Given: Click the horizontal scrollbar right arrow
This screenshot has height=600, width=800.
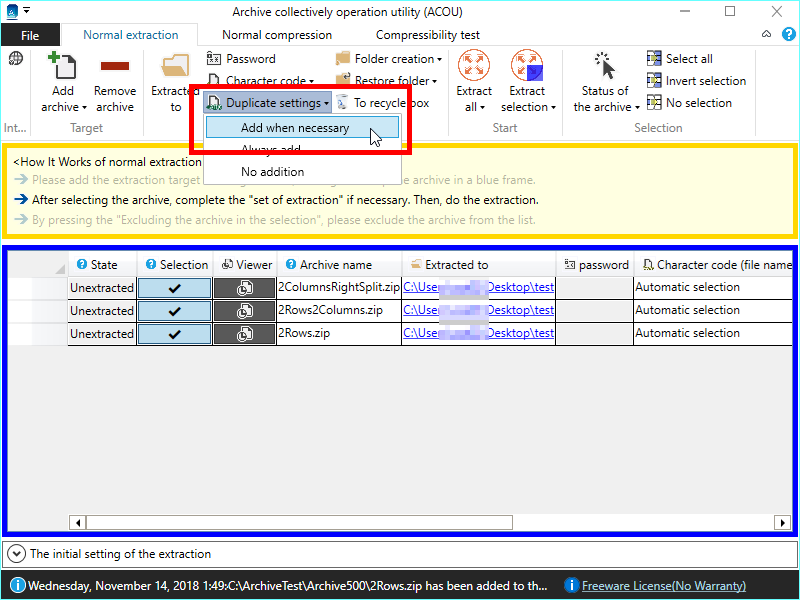Looking at the screenshot, I should pyautogui.click(x=782, y=522).
